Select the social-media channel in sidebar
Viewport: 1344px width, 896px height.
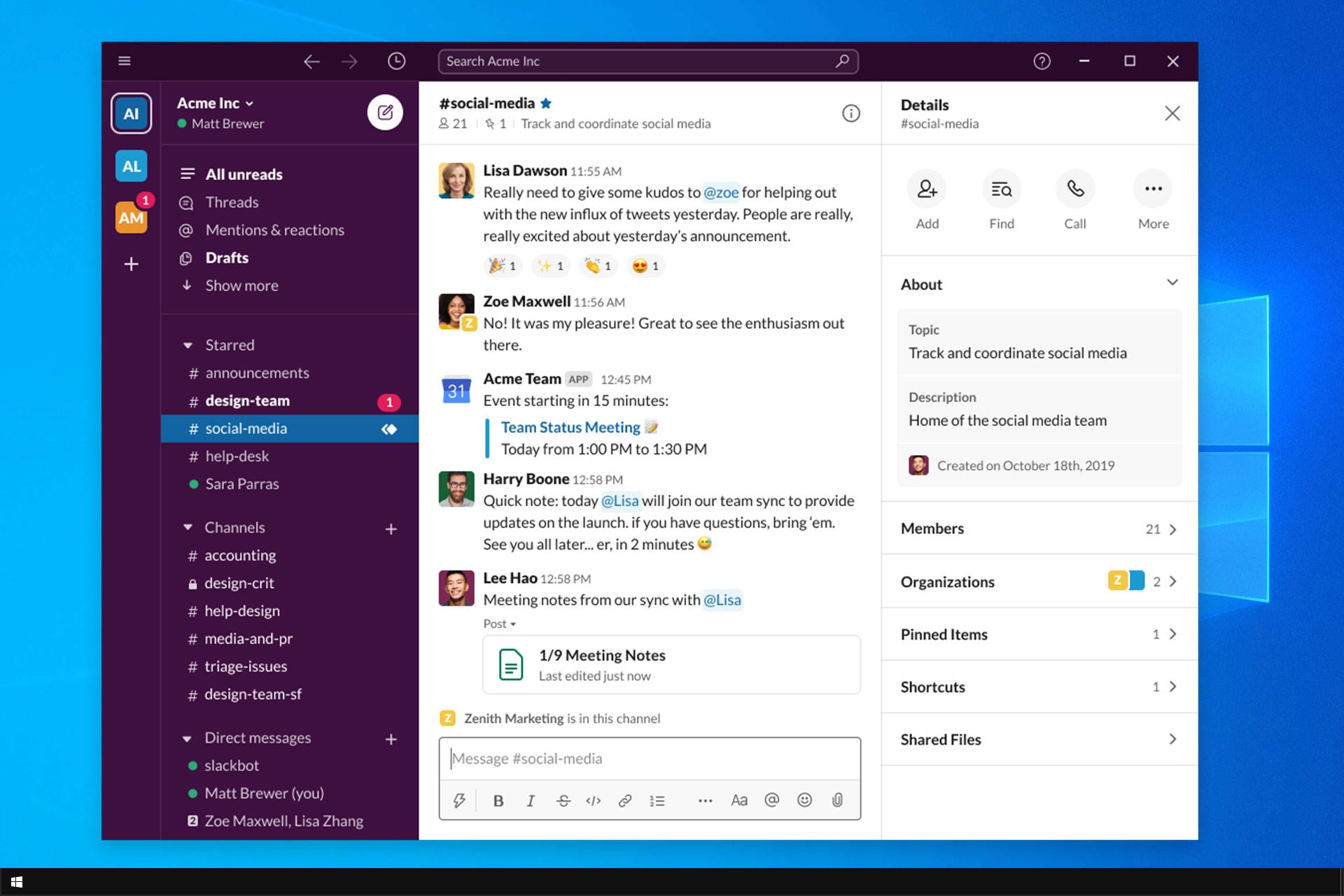click(x=289, y=428)
